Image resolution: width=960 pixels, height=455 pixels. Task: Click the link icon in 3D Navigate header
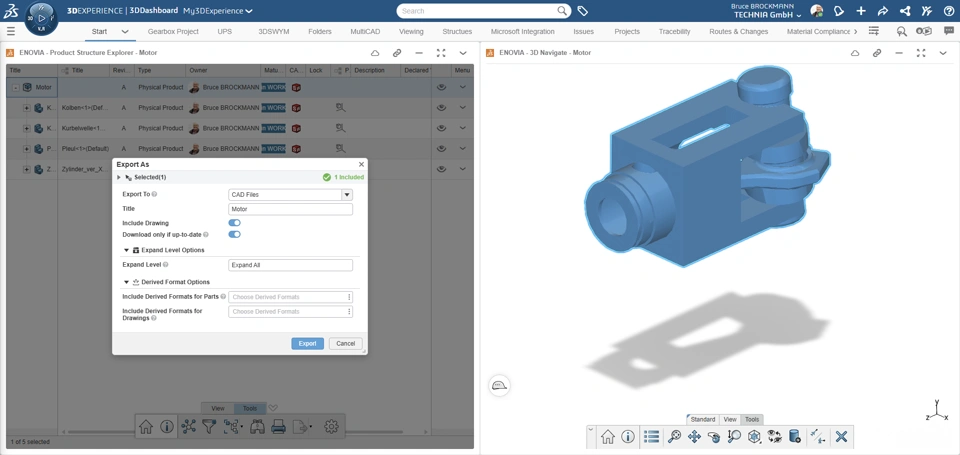pos(877,53)
